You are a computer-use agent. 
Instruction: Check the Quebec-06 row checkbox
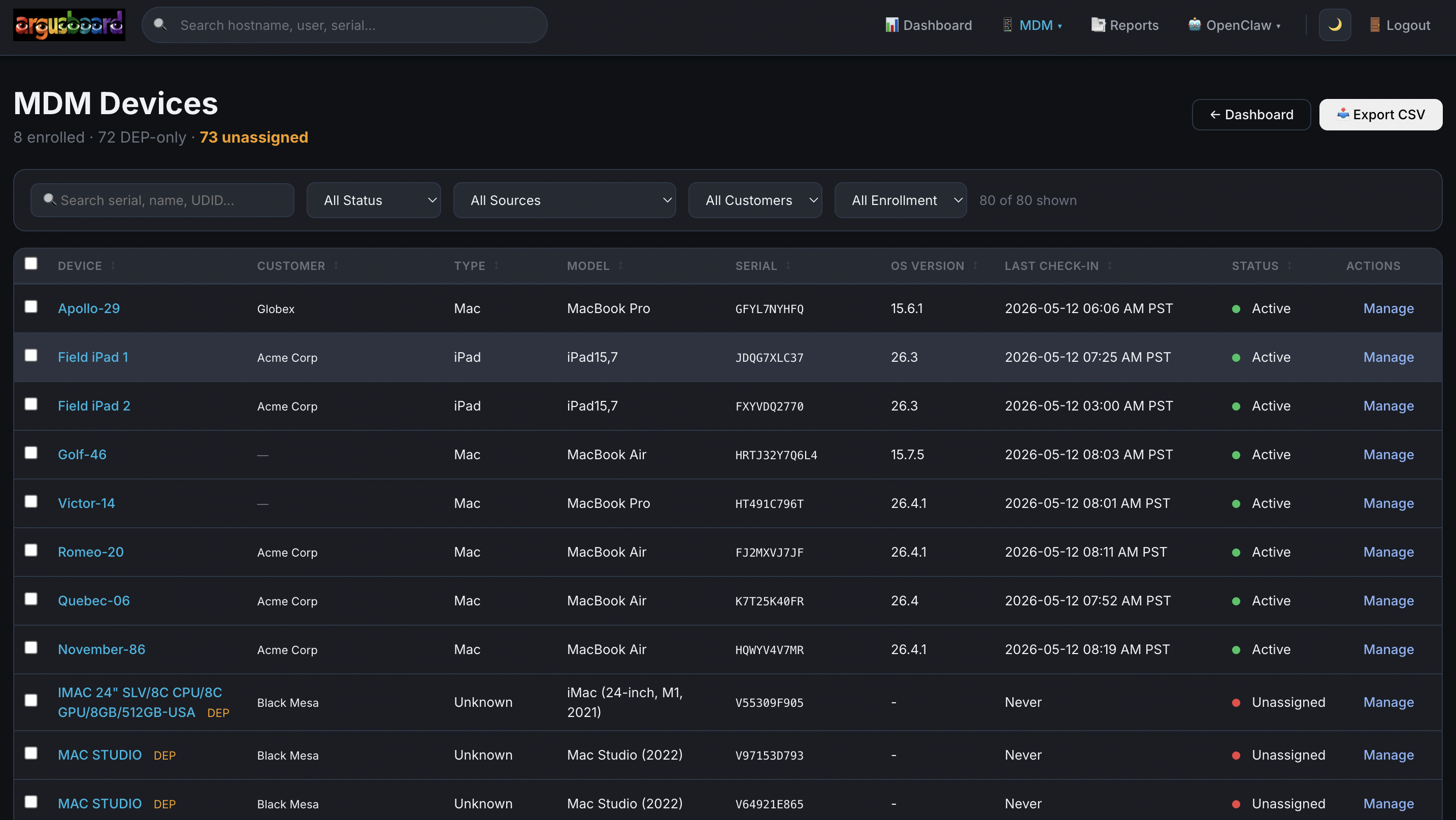click(x=31, y=598)
